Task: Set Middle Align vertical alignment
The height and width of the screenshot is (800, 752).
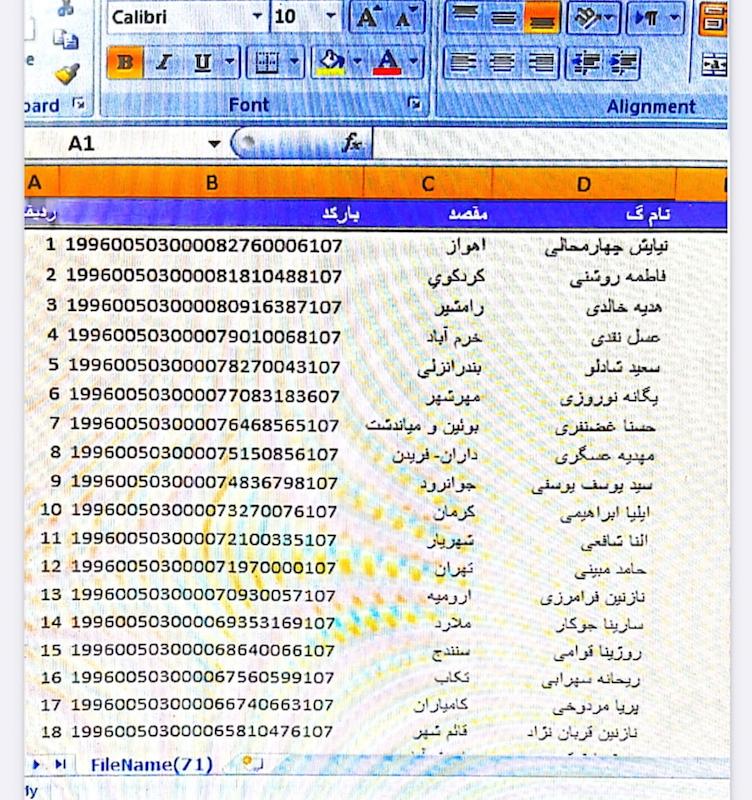Action: (503, 17)
